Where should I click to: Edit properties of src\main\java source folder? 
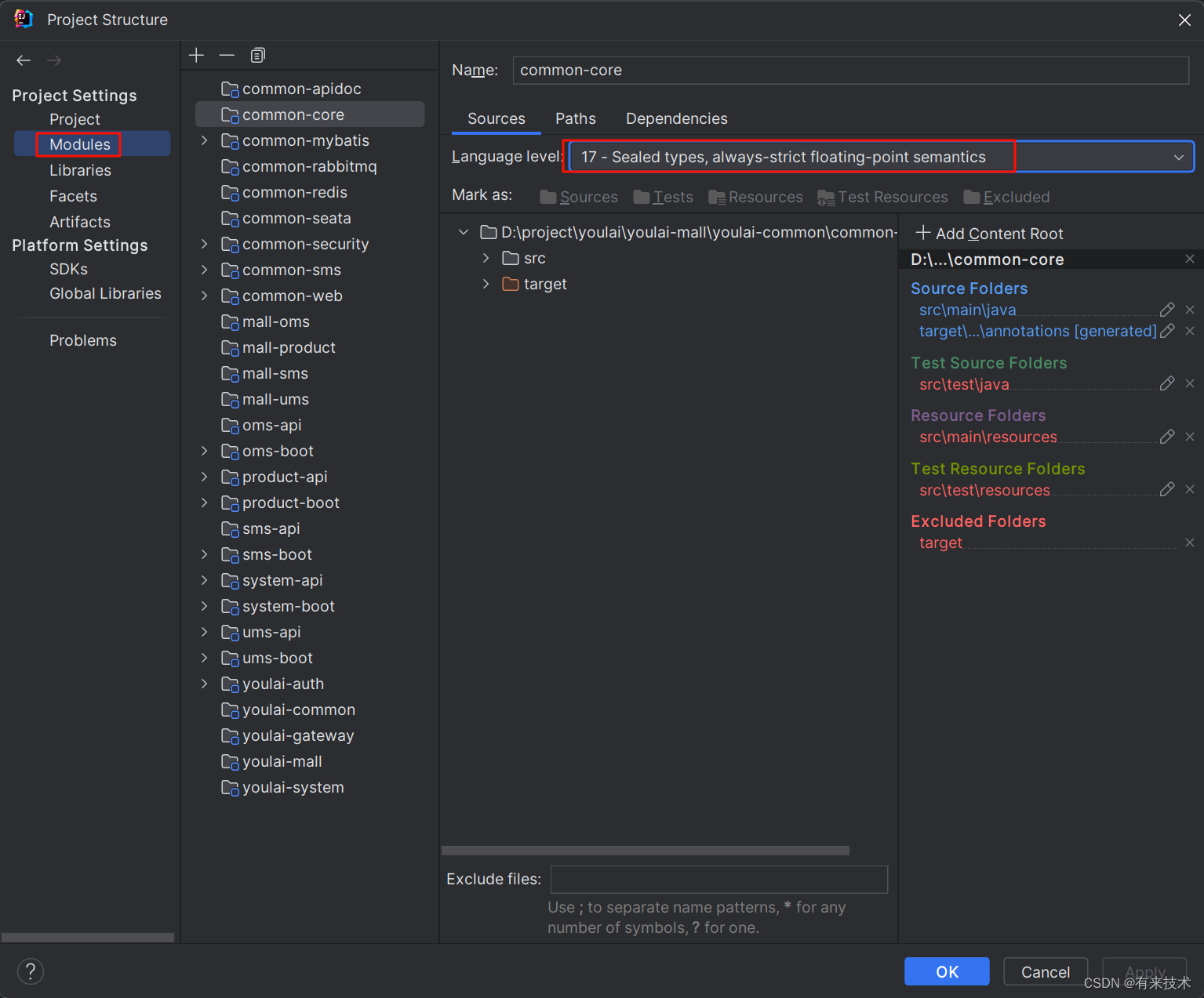[x=1167, y=310]
